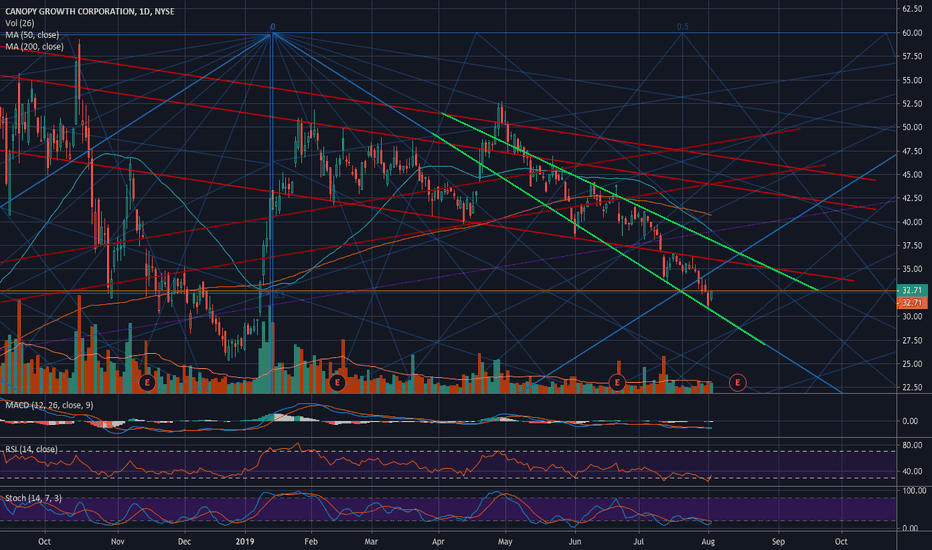Select the MACD (12, 26, close, 9) label

(x=49, y=405)
